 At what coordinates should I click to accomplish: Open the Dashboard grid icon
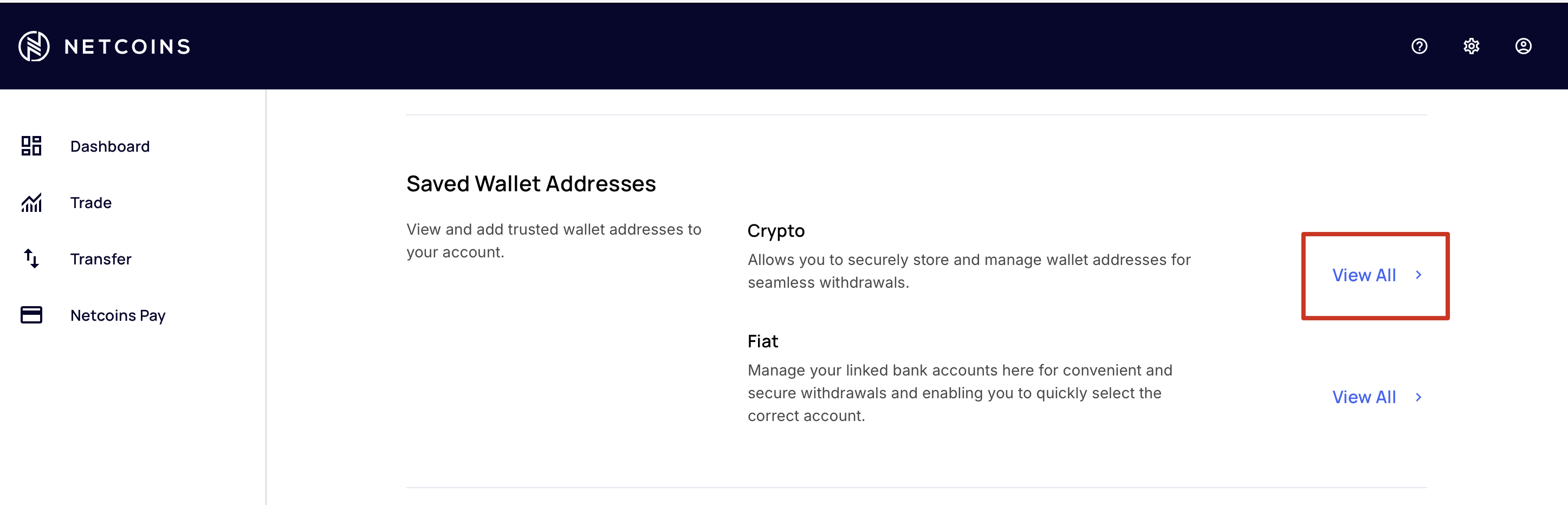point(31,146)
